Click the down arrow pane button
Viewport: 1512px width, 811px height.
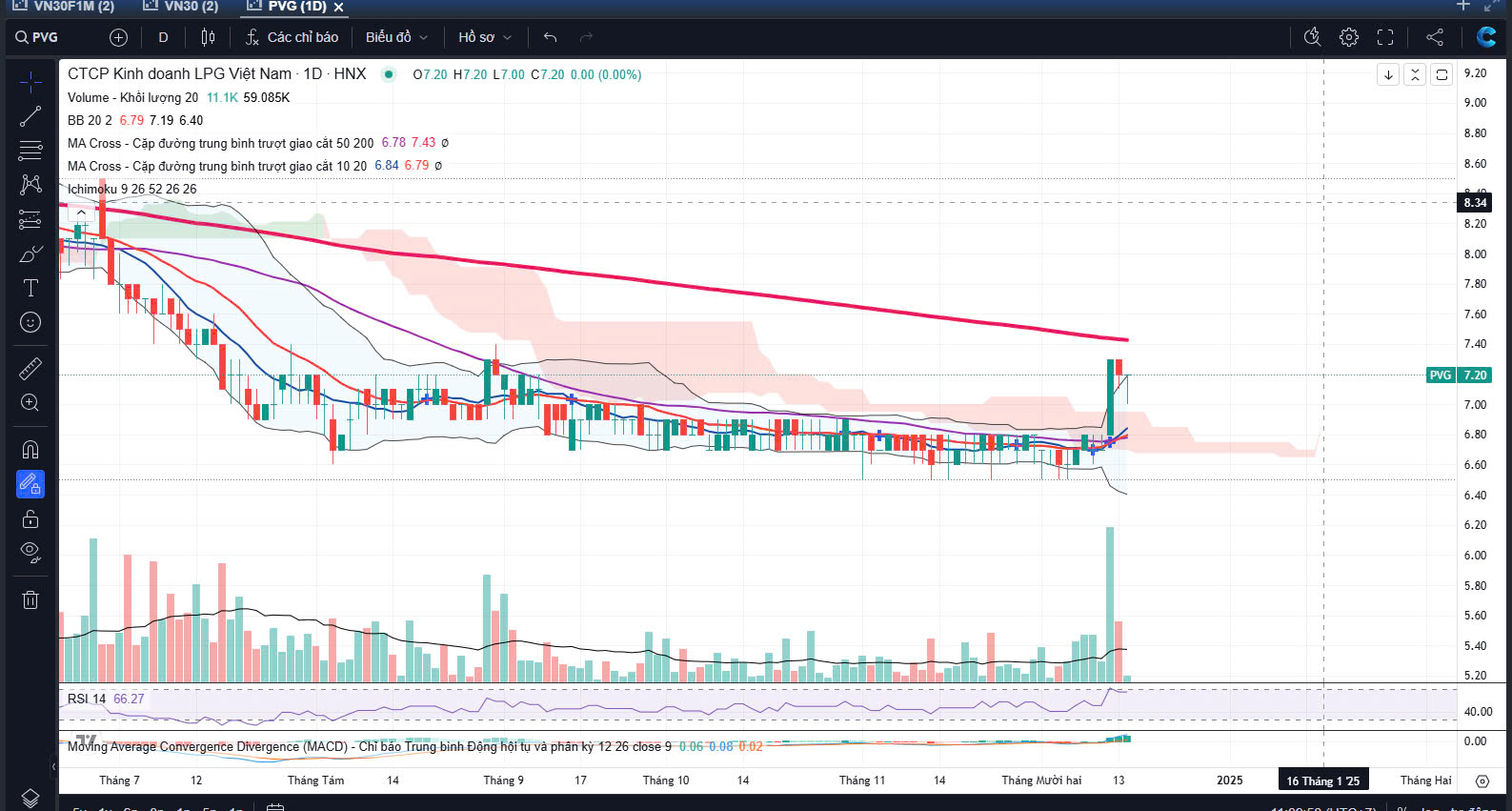coord(1388,74)
